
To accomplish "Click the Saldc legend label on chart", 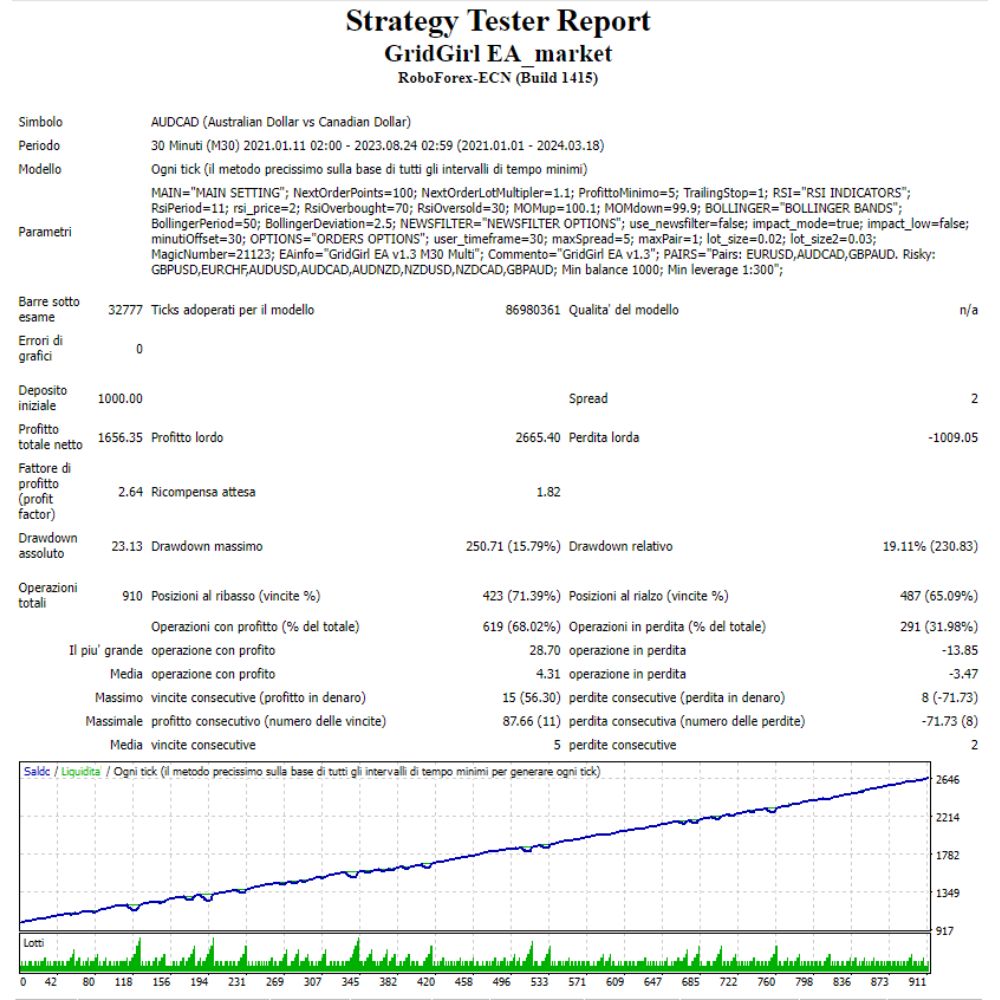I will (39, 772).
